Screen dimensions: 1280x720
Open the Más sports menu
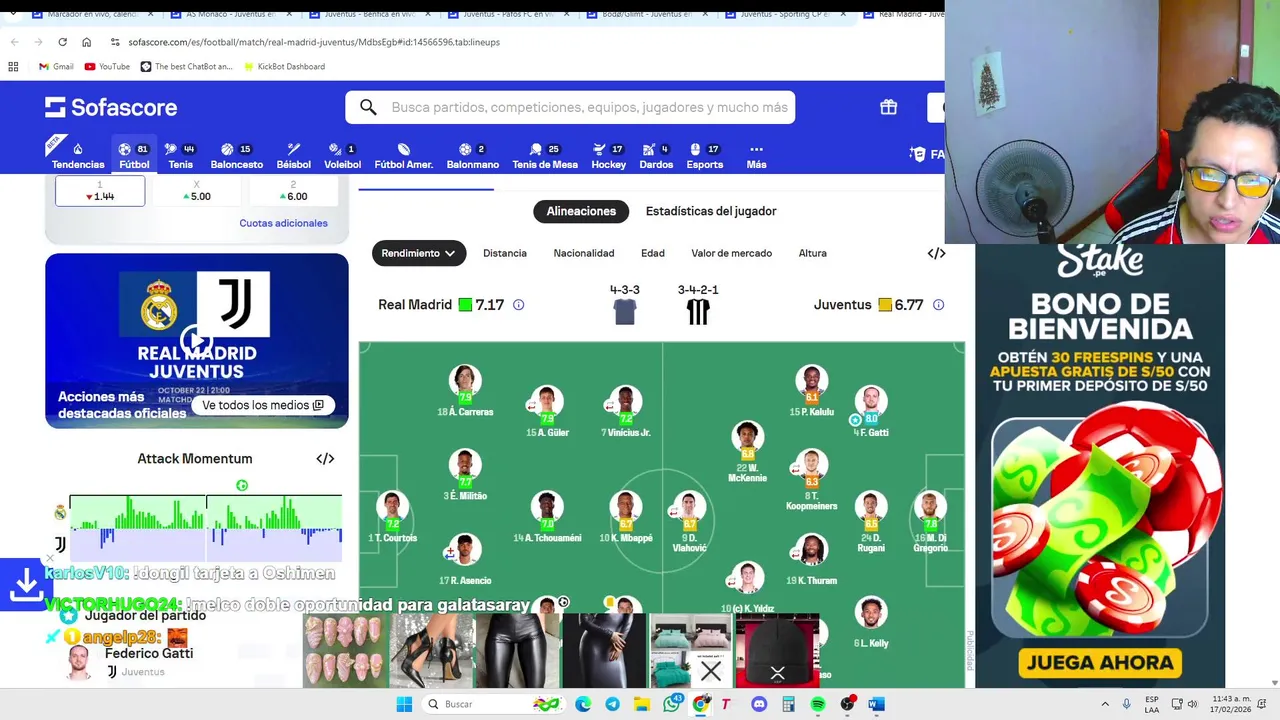(x=756, y=155)
